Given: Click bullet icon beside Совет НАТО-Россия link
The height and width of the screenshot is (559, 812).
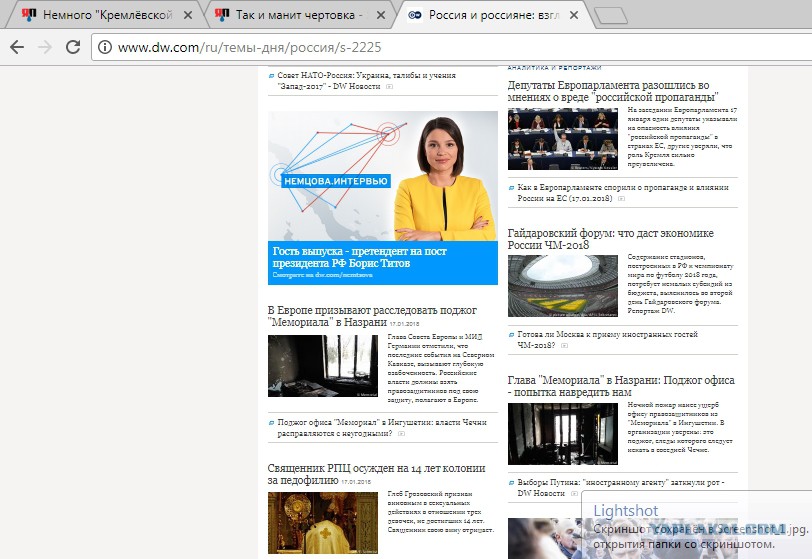Looking at the screenshot, I should (271, 76).
